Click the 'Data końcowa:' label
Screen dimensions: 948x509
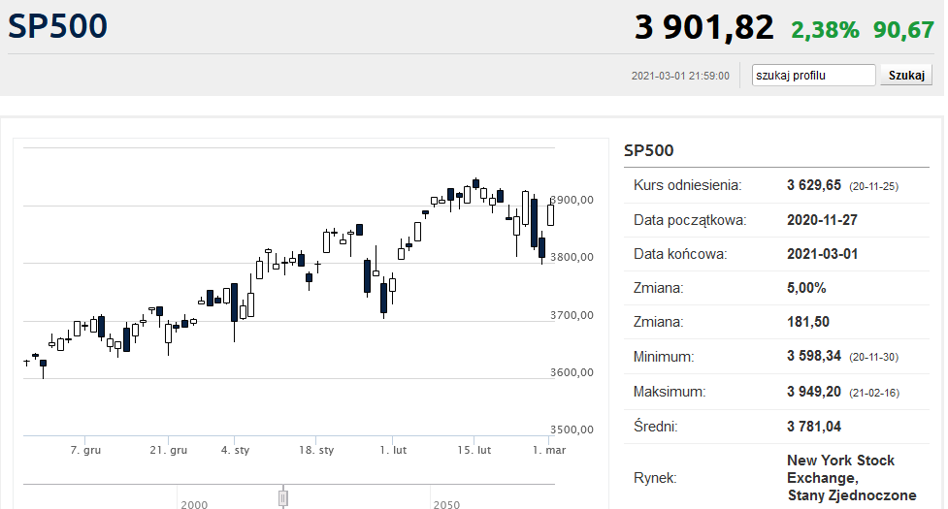click(680, 254)
